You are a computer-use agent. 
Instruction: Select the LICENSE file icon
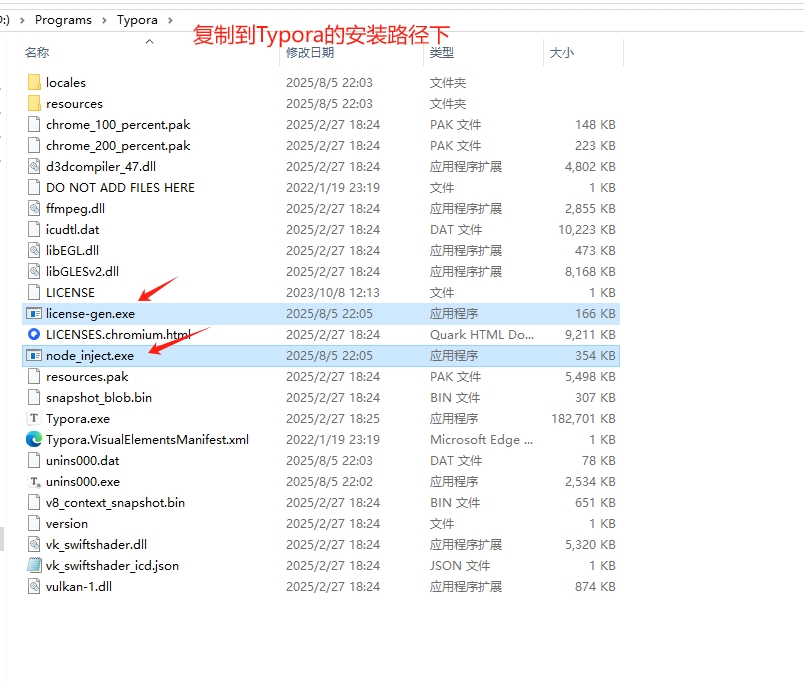(34, 293)
